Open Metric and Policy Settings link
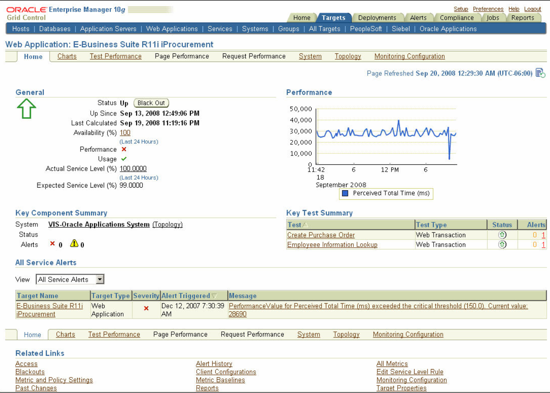This screenshot has height=393, width=550. pos(54,380)
